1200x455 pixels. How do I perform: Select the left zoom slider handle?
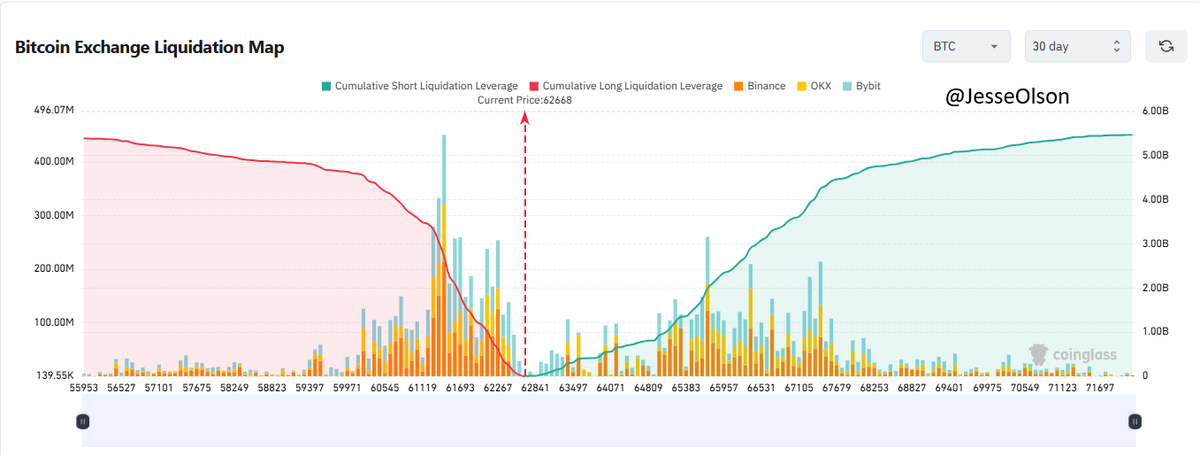[83, 422]
